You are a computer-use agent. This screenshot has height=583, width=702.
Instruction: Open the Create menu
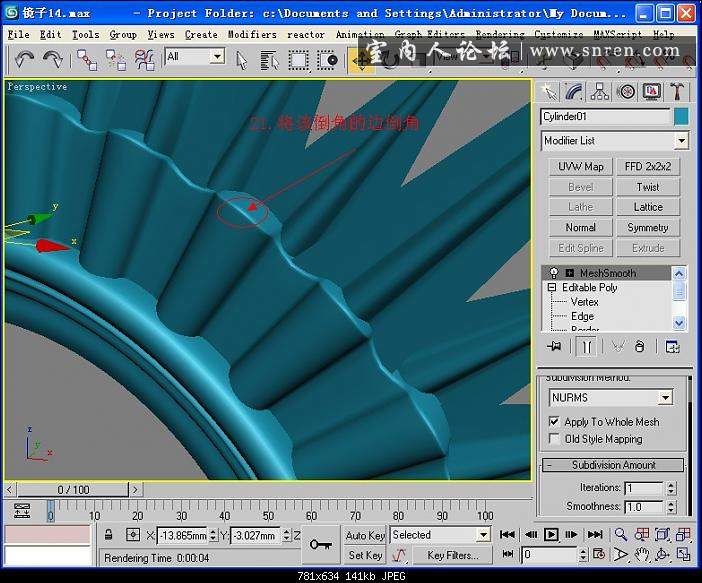201,34
